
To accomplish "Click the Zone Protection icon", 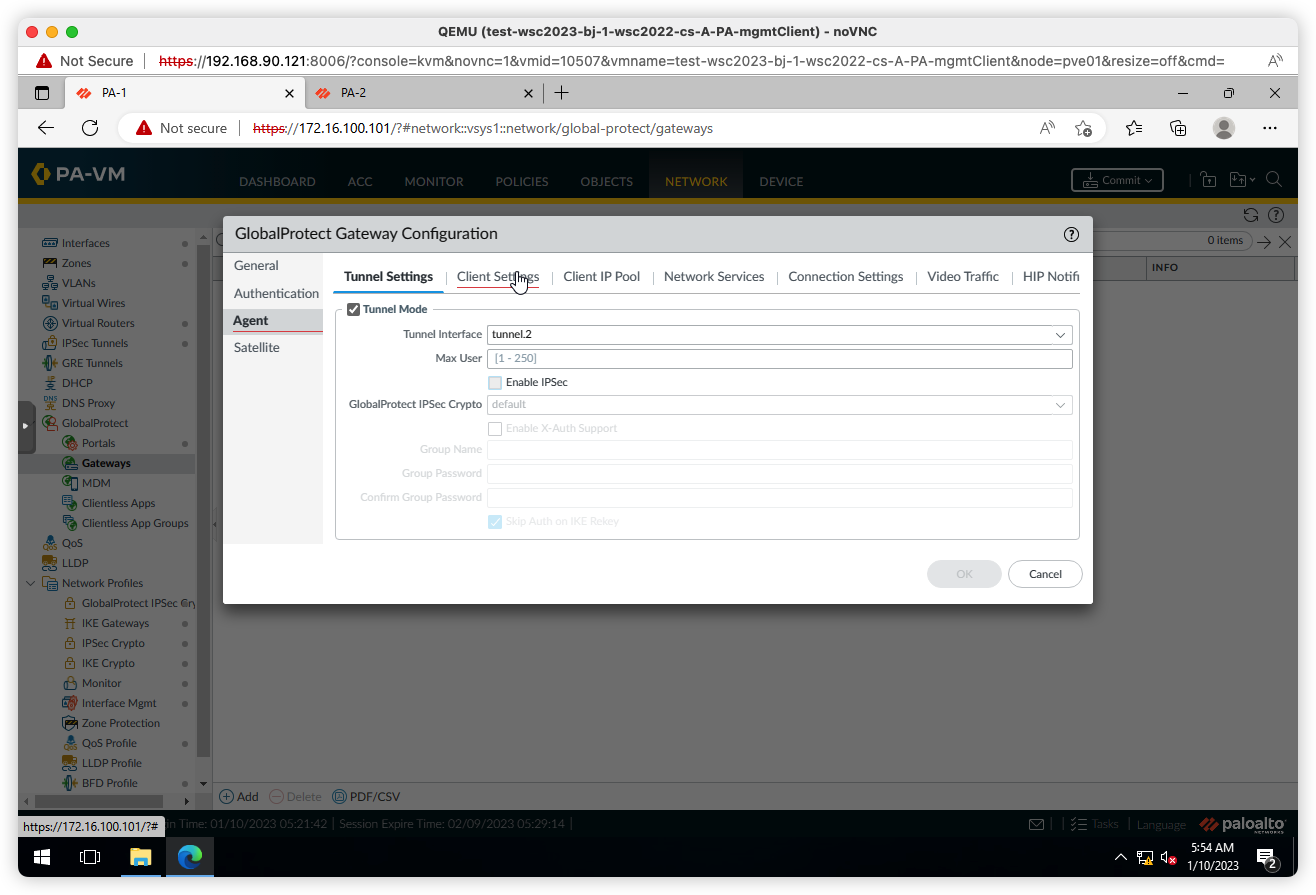I will [x=70, y=723].
